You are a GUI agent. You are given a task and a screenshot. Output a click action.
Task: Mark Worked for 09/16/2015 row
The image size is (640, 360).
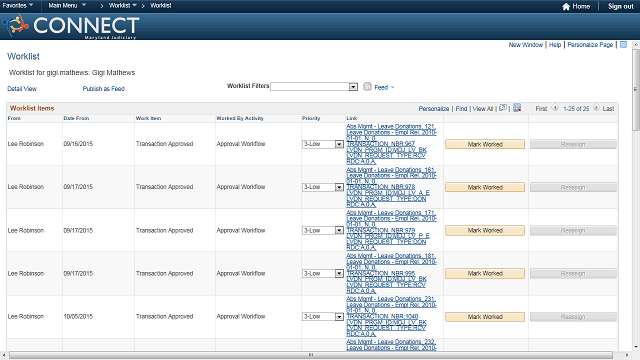coord(485,144)
